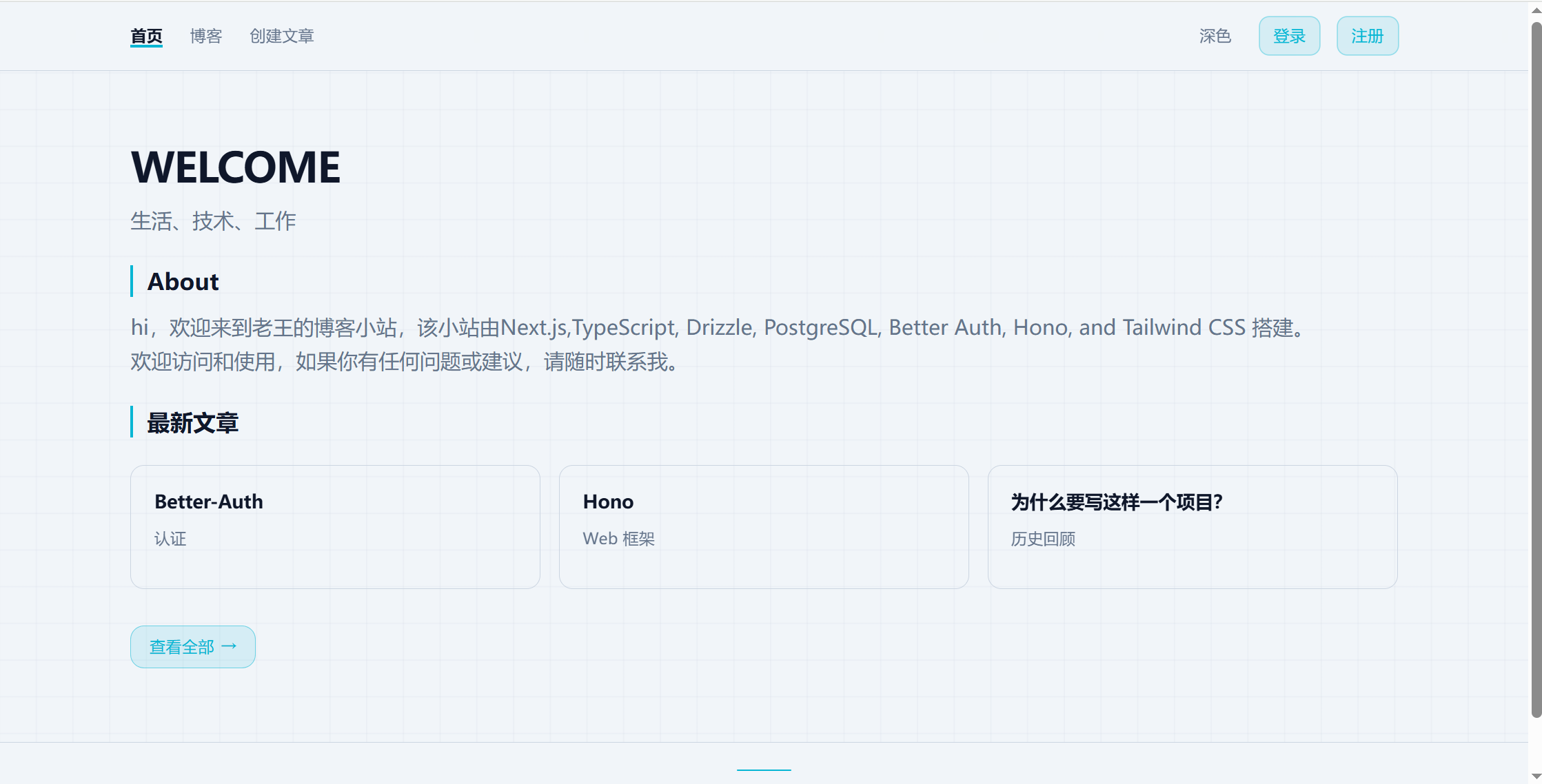Toggle the 深色 dark mode switch
This screenshot has height=784, width=1542.
click(x=1215, y=36)
